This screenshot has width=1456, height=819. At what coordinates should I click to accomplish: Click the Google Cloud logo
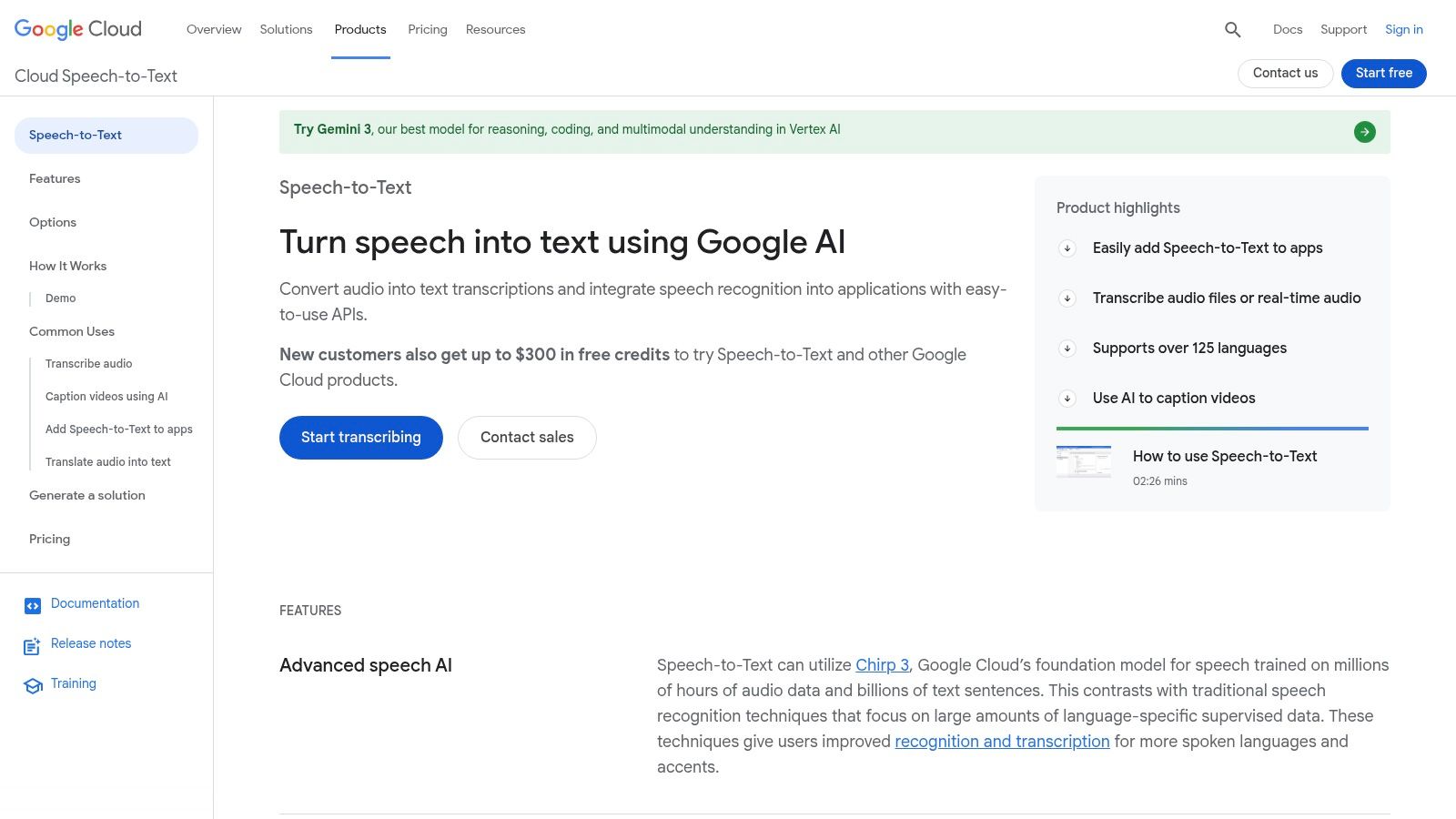coord(77,28)
